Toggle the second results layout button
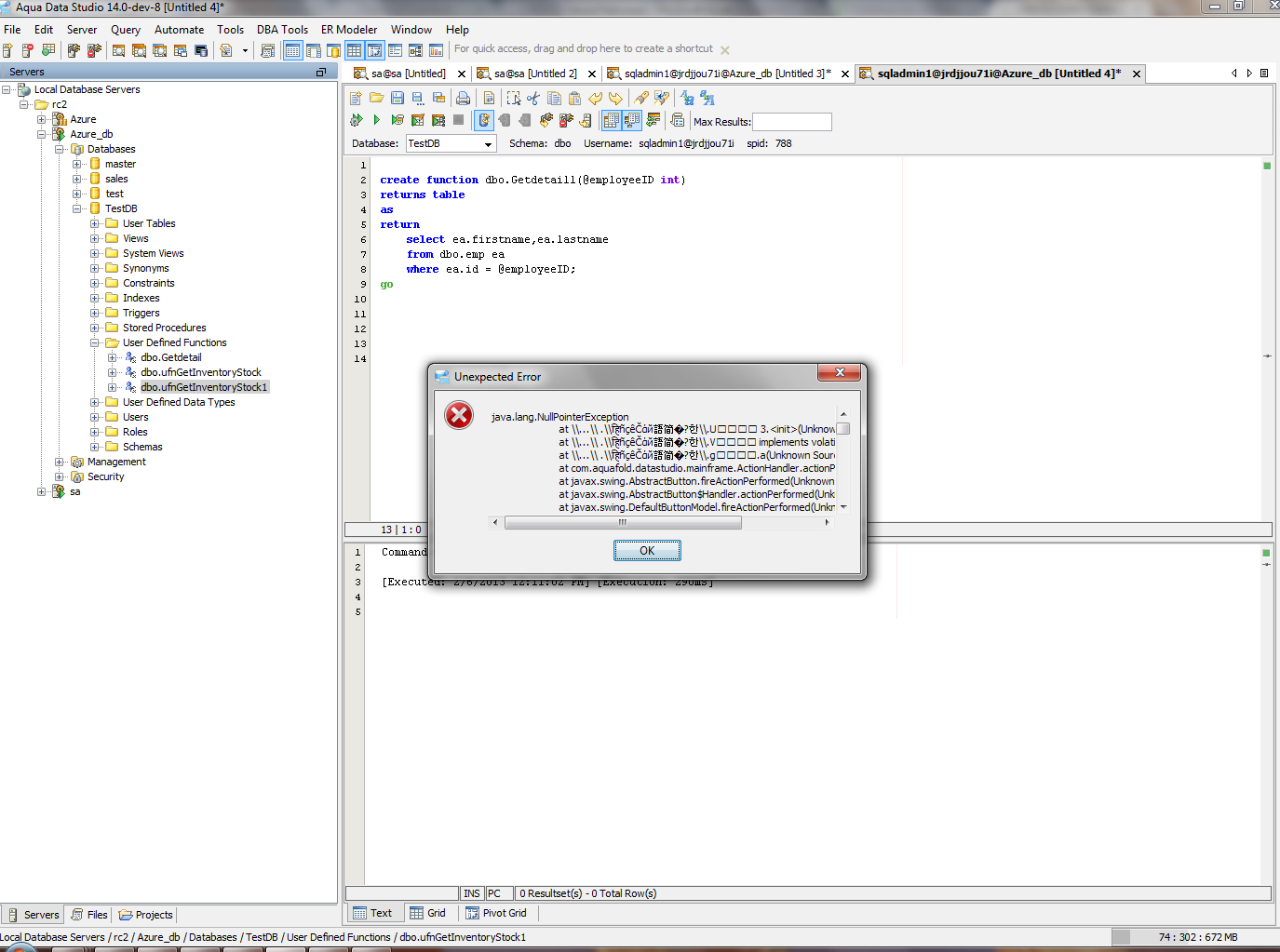 click(632, 120)
